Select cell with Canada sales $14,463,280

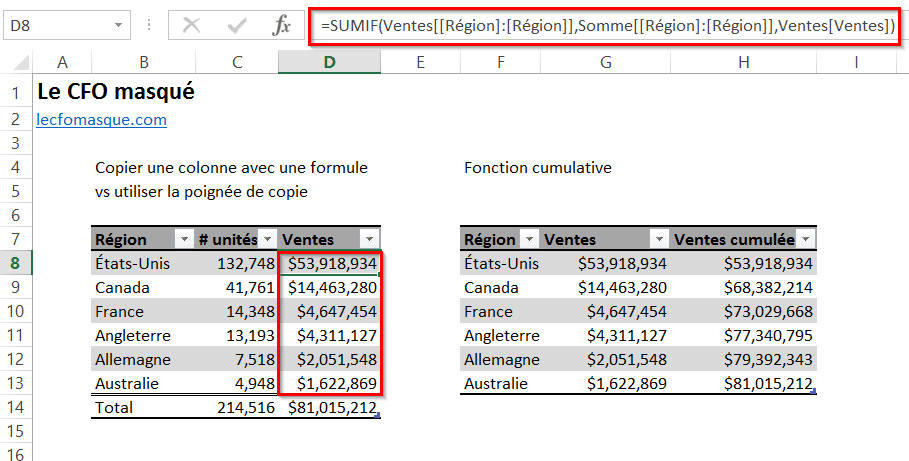point(331,287)
